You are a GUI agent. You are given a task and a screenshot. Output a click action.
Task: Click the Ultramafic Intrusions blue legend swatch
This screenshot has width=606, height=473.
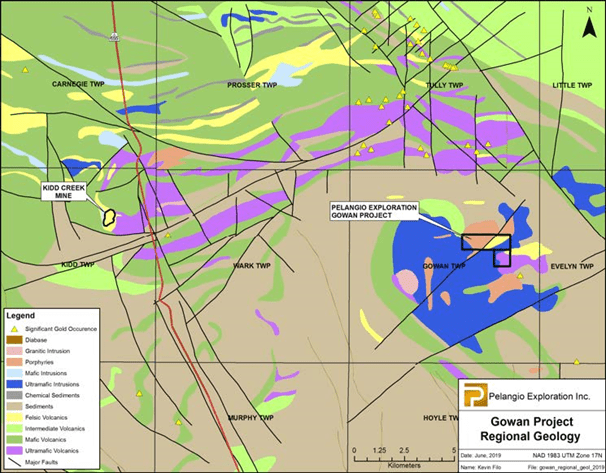coord(14,384)
